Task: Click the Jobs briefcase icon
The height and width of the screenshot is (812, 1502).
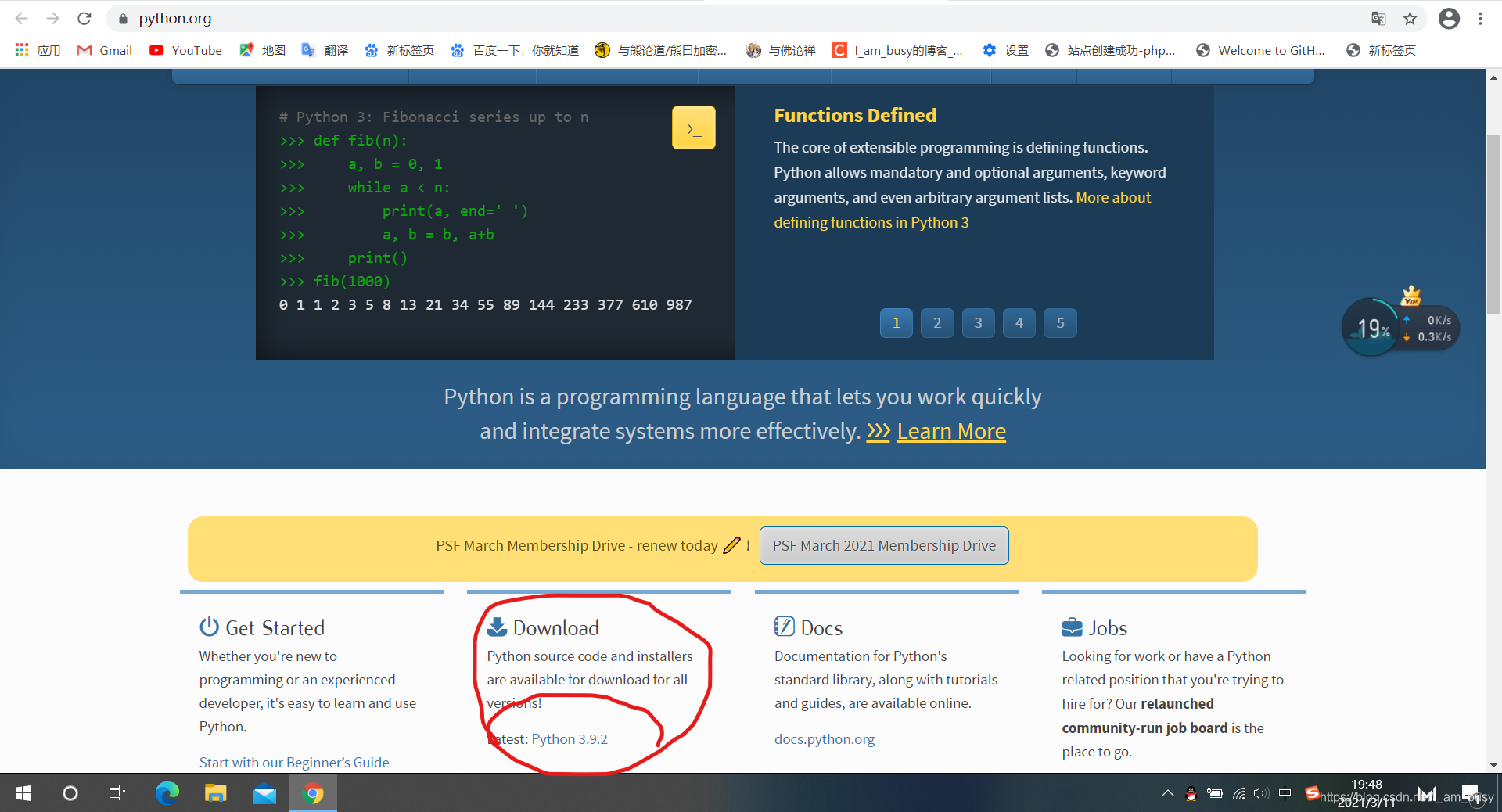Action: 1072,627
